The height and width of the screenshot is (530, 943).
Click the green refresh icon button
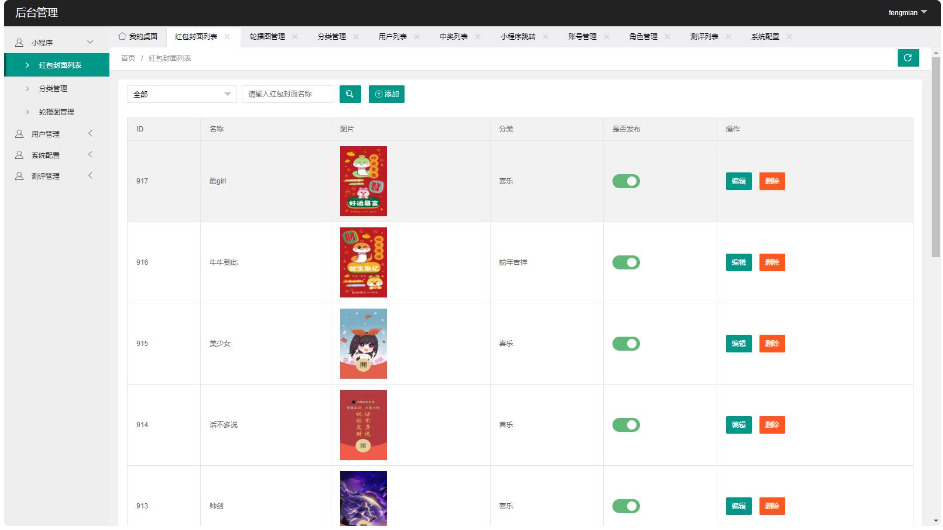908,58
